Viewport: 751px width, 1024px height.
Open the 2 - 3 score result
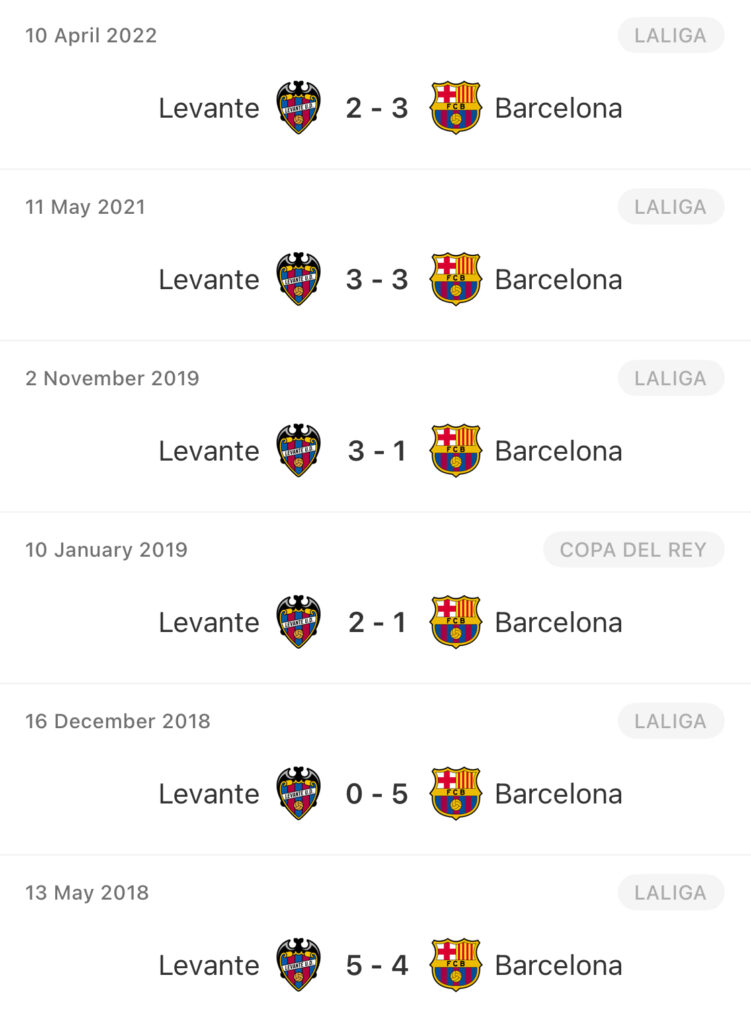(x=377, y=108)
